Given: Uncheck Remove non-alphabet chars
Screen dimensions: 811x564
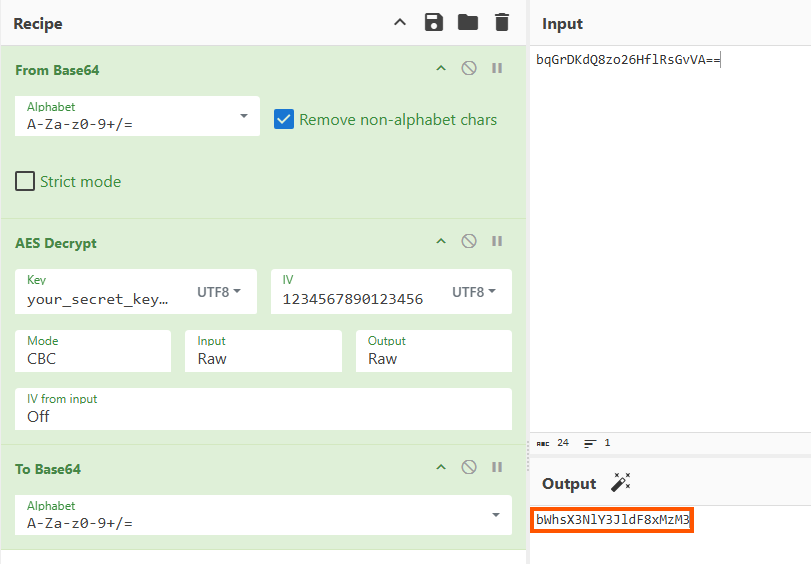Looking at the screenshot, I should pos(284,120).
